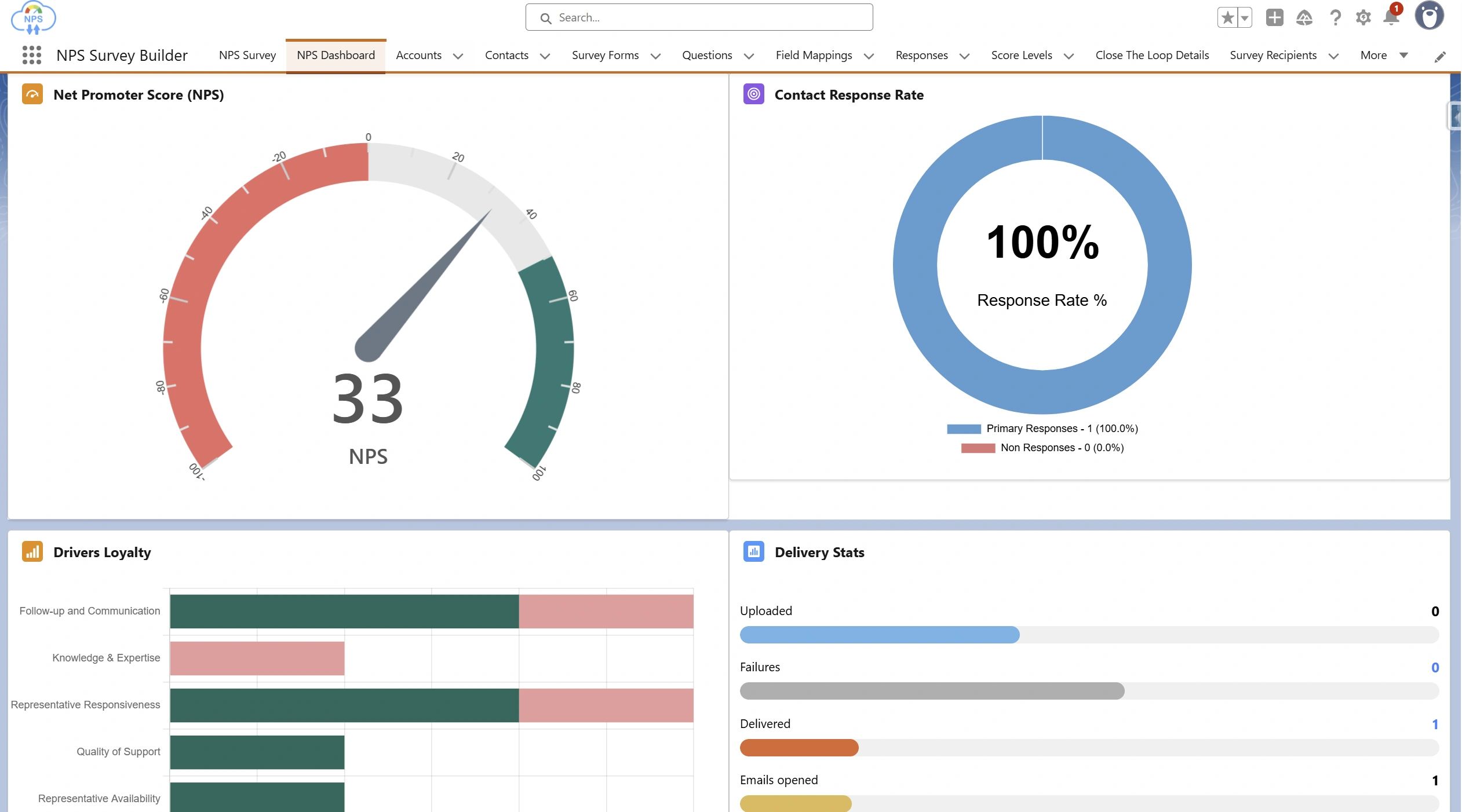Click in the Search field
Screen dimensions: 1462x812
pos(699,17)
